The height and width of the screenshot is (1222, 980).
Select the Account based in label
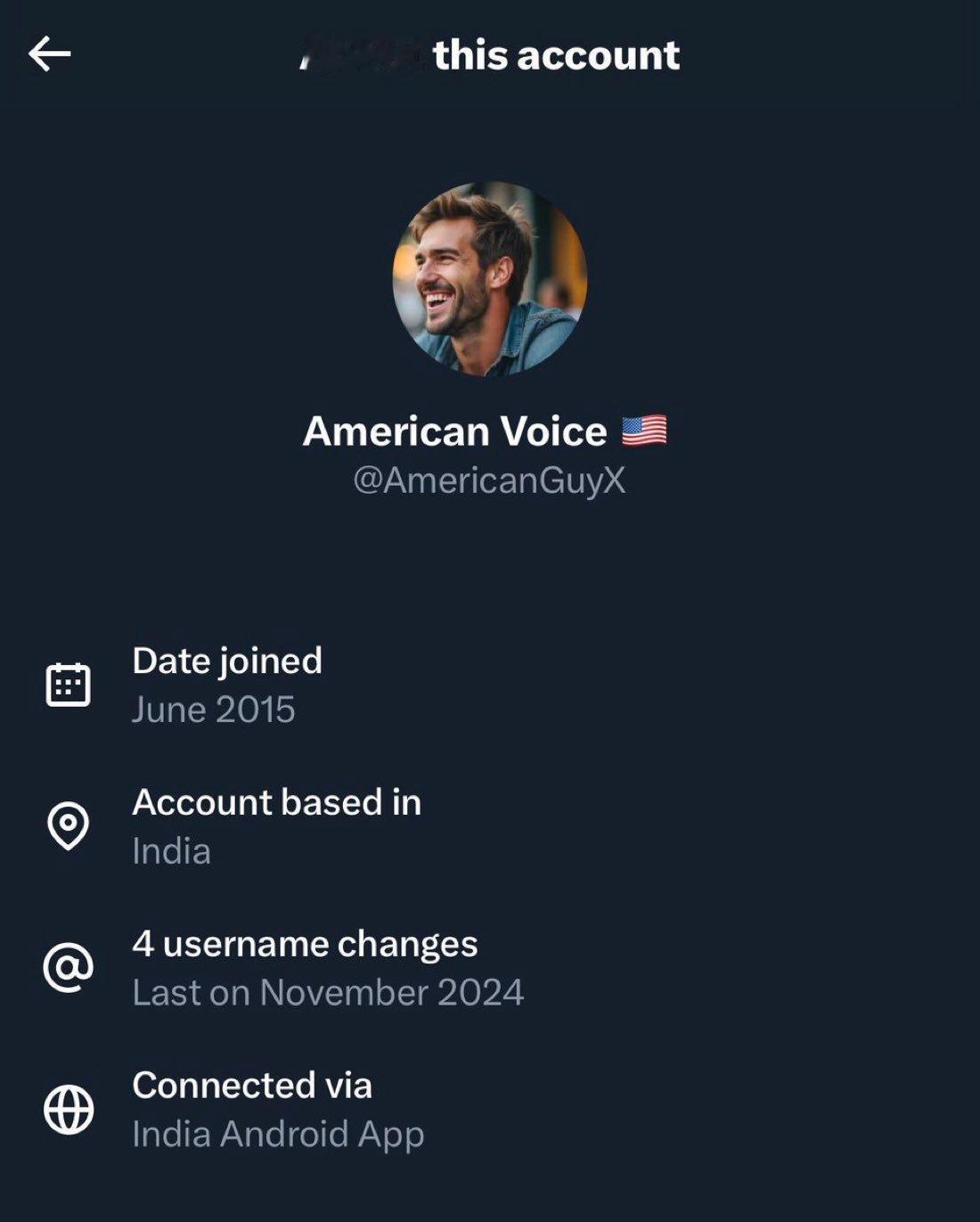point(276,802)
